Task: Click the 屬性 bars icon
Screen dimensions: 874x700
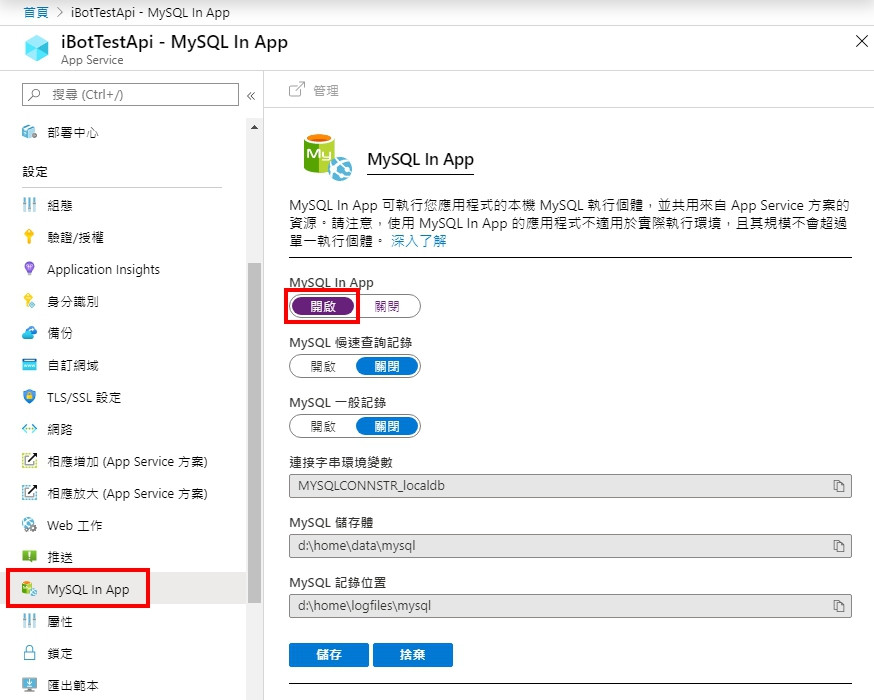Action: (x=29, y=621)
